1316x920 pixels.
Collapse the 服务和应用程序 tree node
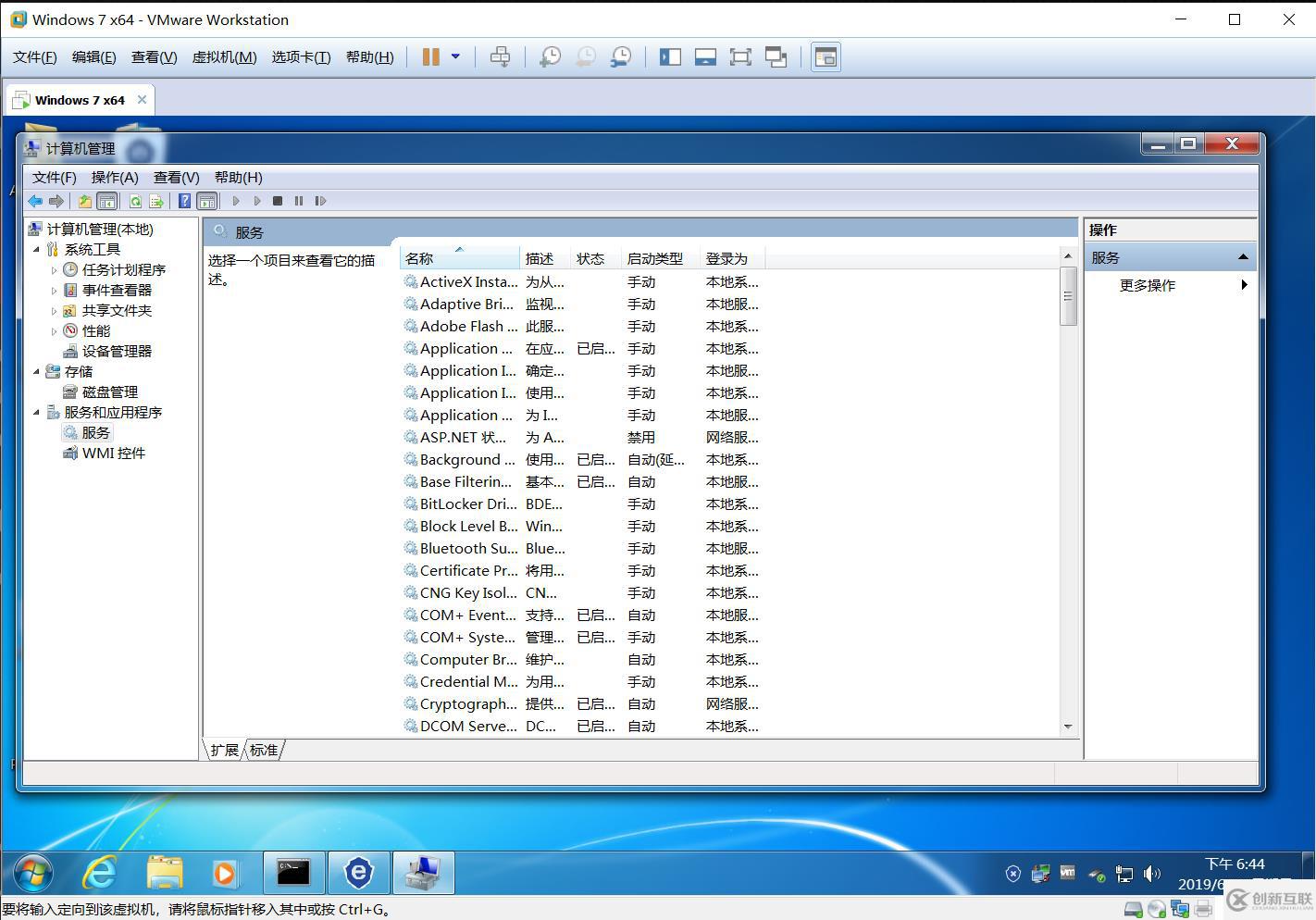[x=37, y=413]
